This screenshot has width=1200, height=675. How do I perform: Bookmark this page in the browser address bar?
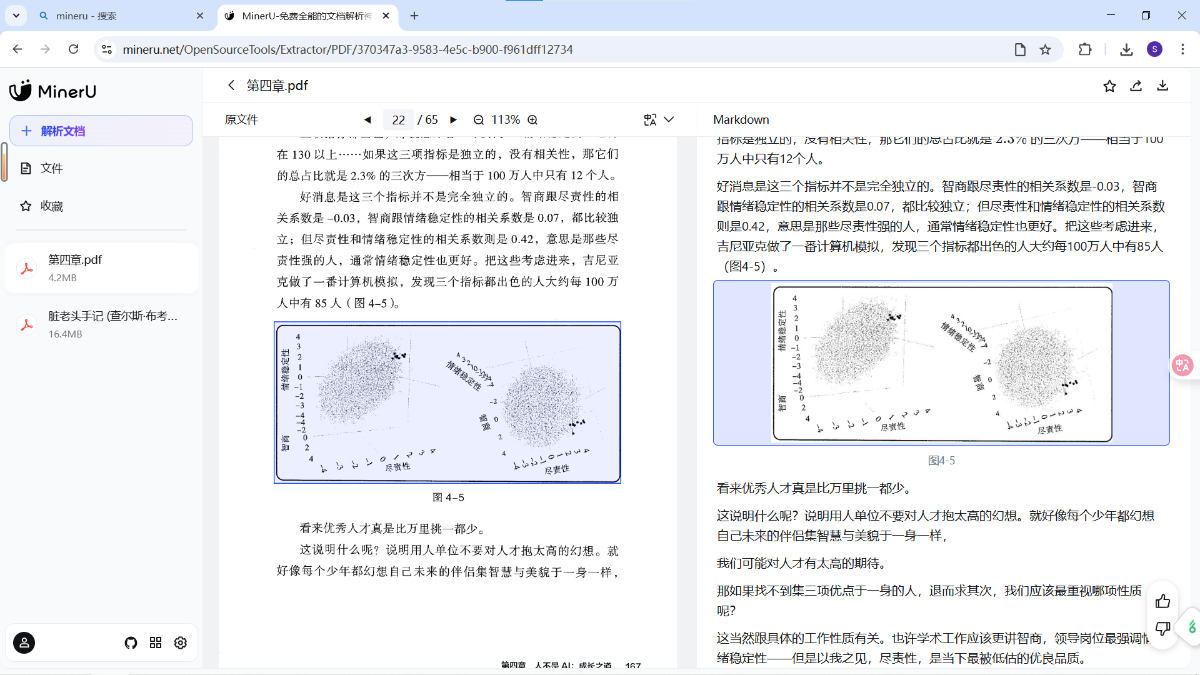coord(1045,49)
